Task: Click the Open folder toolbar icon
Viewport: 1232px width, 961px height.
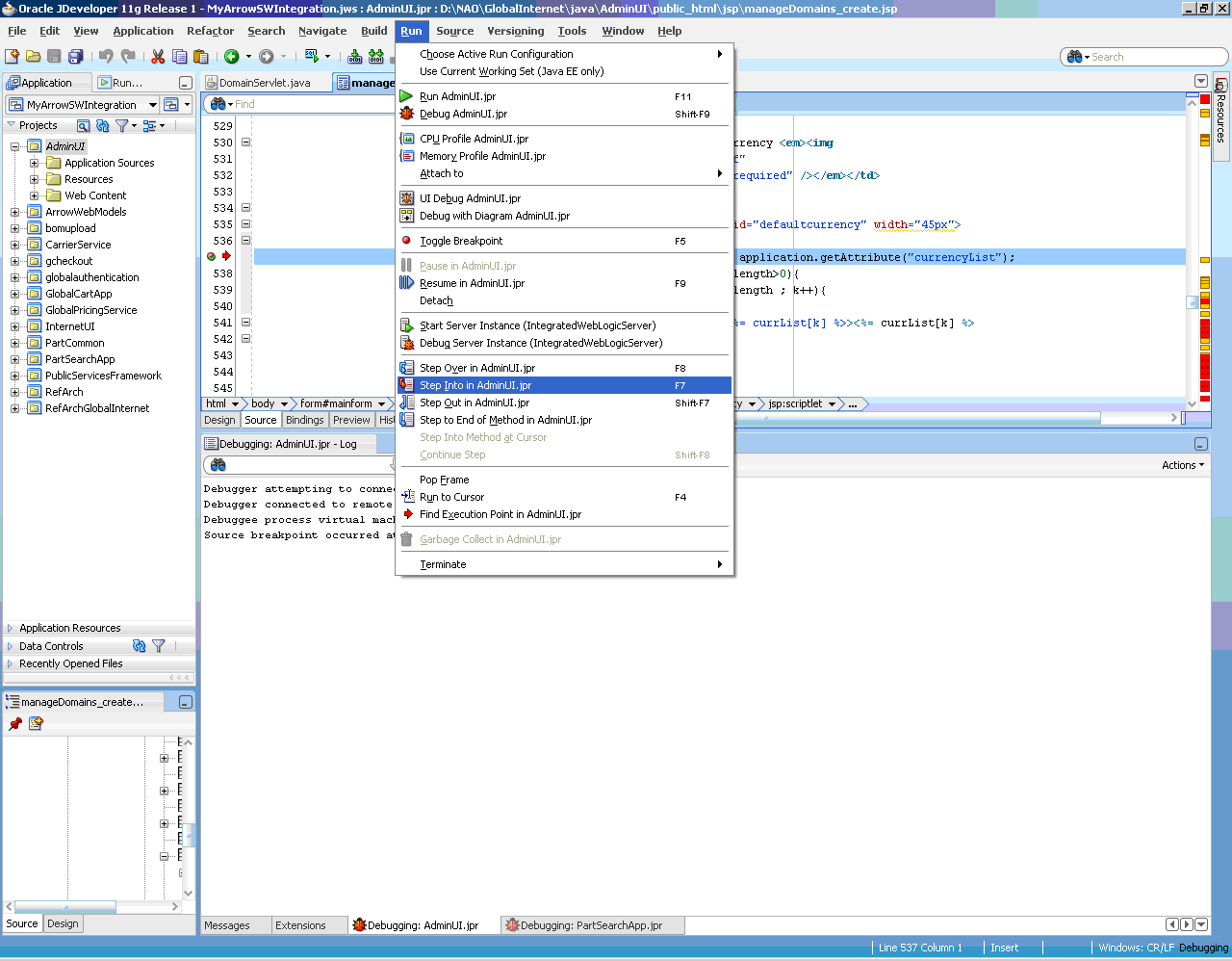Action: click(x=33, y=57)
